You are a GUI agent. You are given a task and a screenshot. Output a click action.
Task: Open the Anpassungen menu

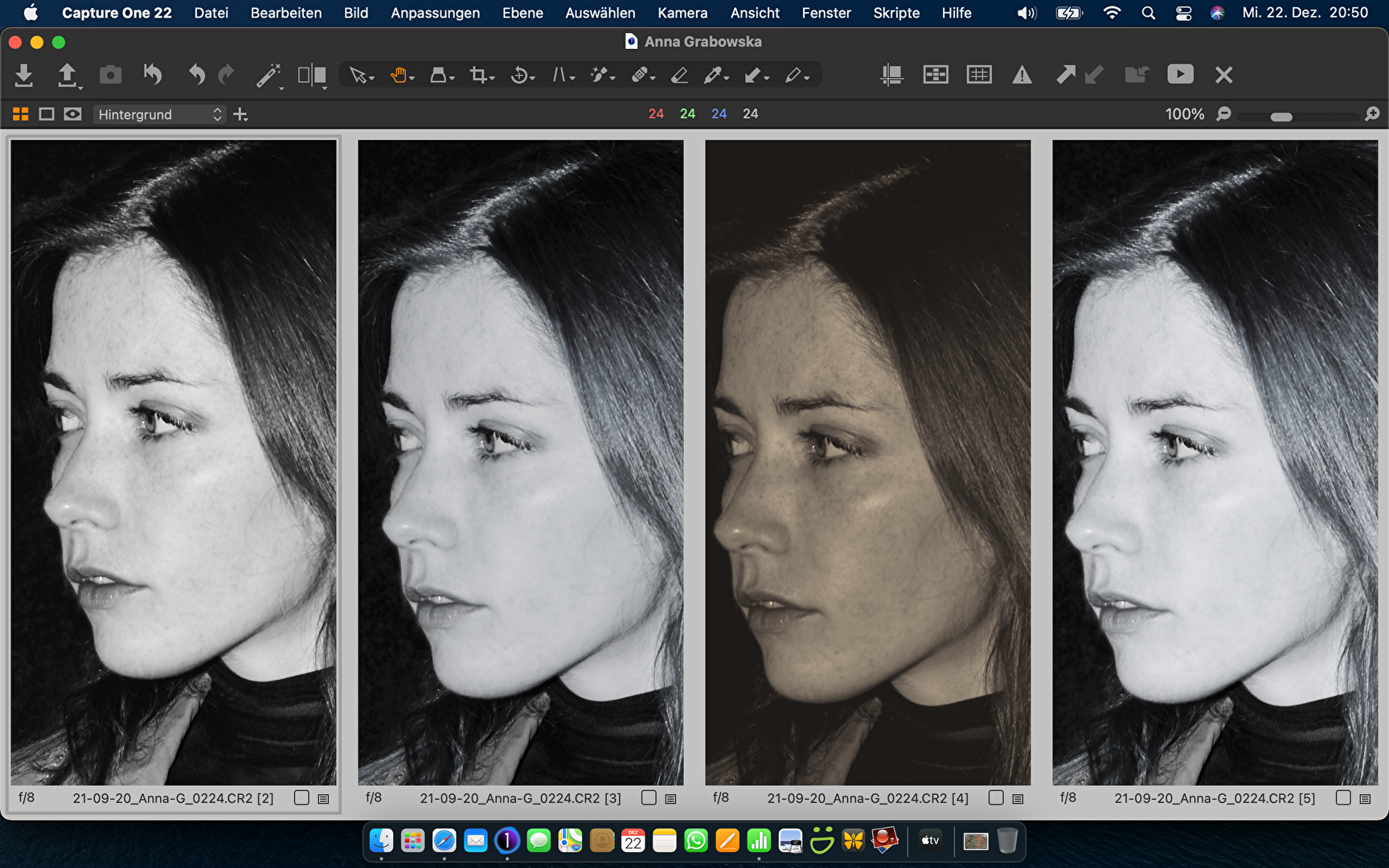click(x=435, y=13)
